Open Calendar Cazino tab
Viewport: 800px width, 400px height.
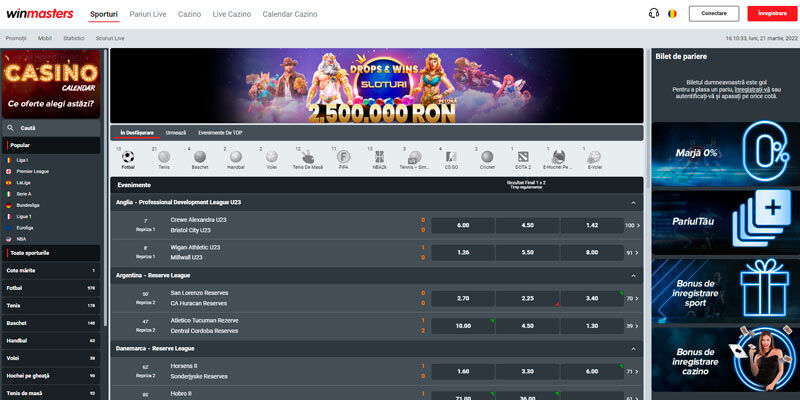(x=290, y=14)
